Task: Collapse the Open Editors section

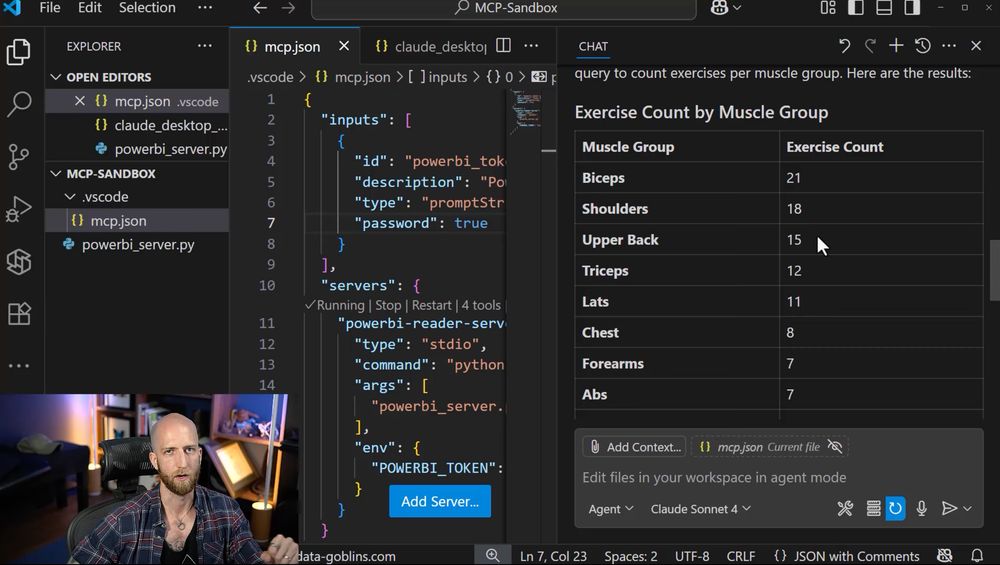Action: pos(56,77)
